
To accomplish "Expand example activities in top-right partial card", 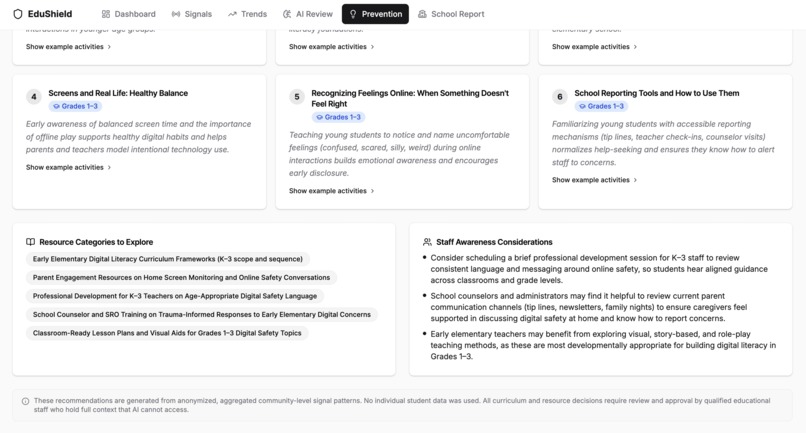I will click(x=594, y=47).
